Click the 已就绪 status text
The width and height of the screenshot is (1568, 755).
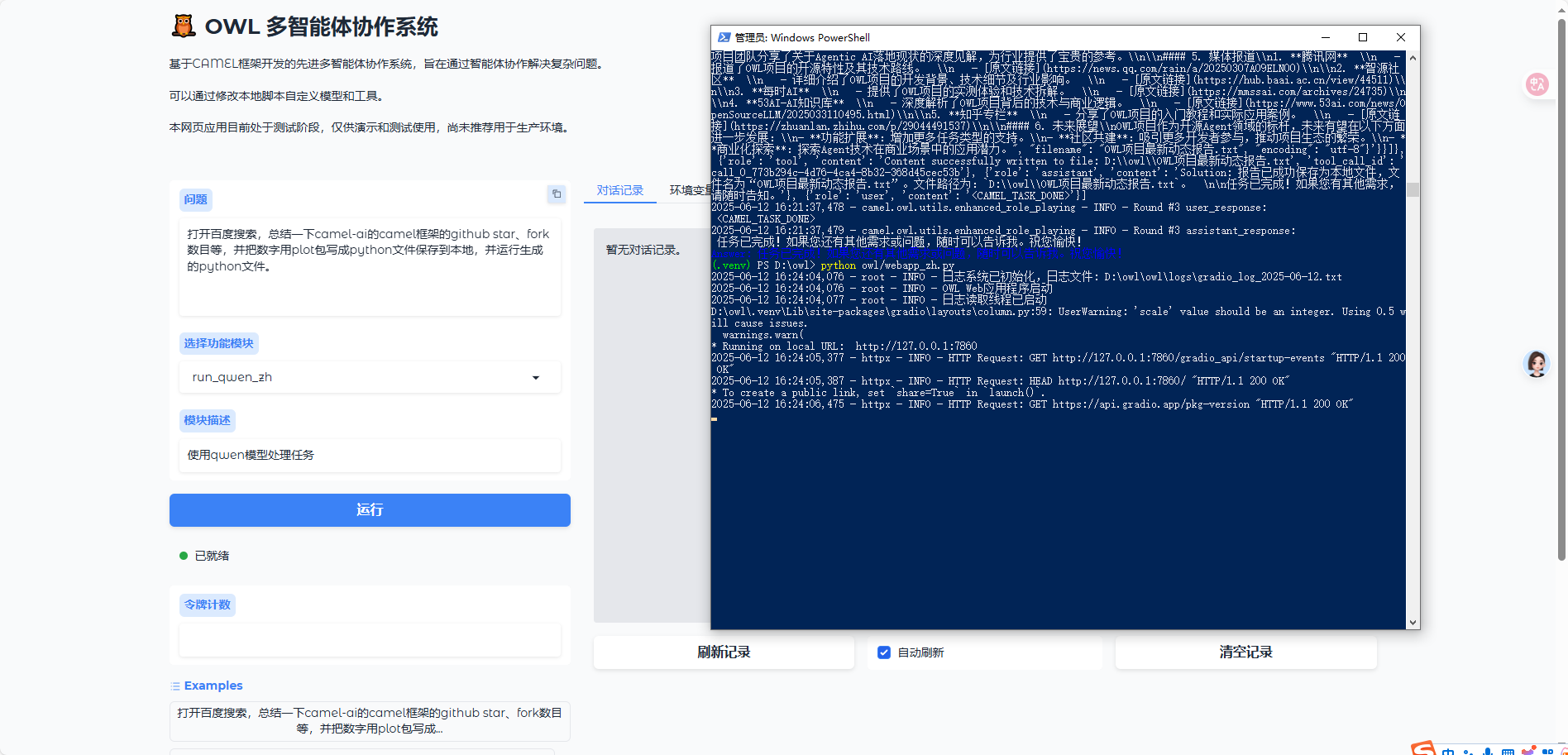pyautogui.click(x=212, y=556)
